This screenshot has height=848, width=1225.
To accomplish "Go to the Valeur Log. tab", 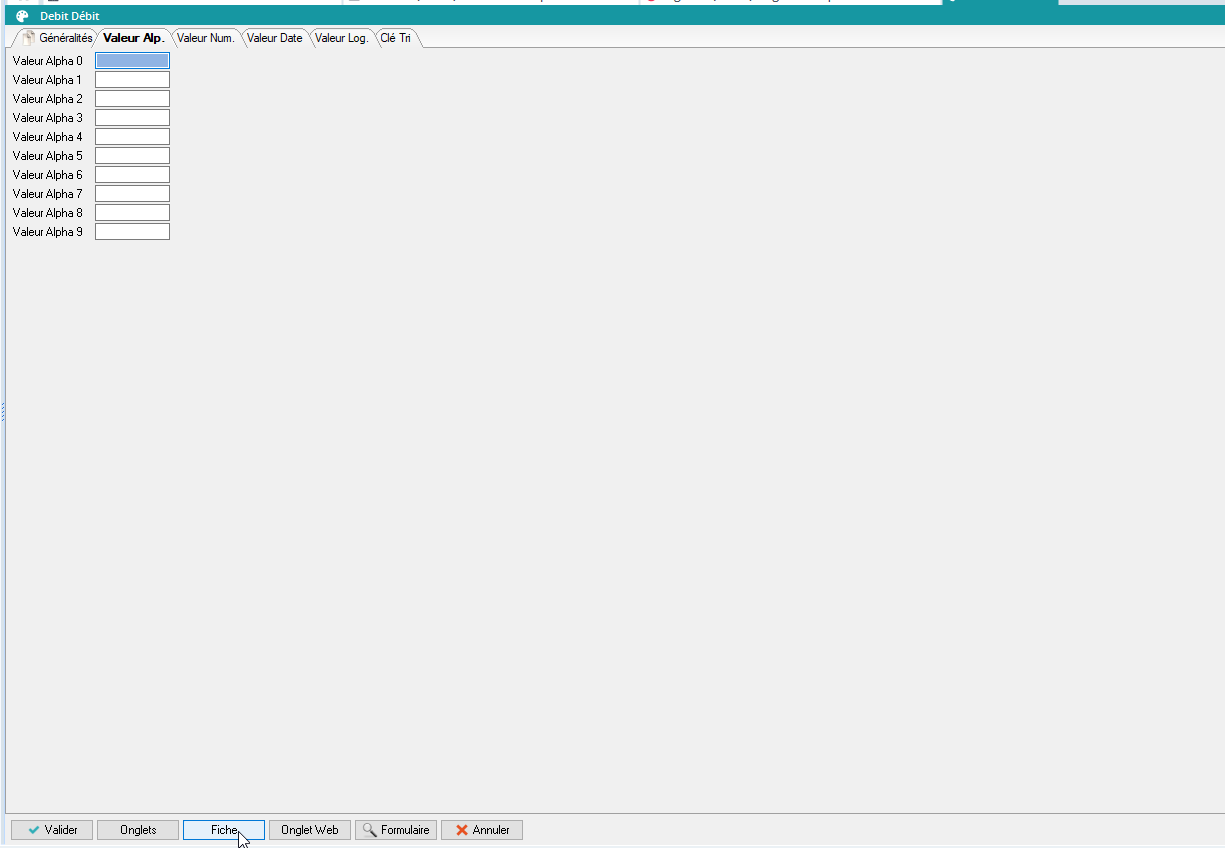I will 341,38.
